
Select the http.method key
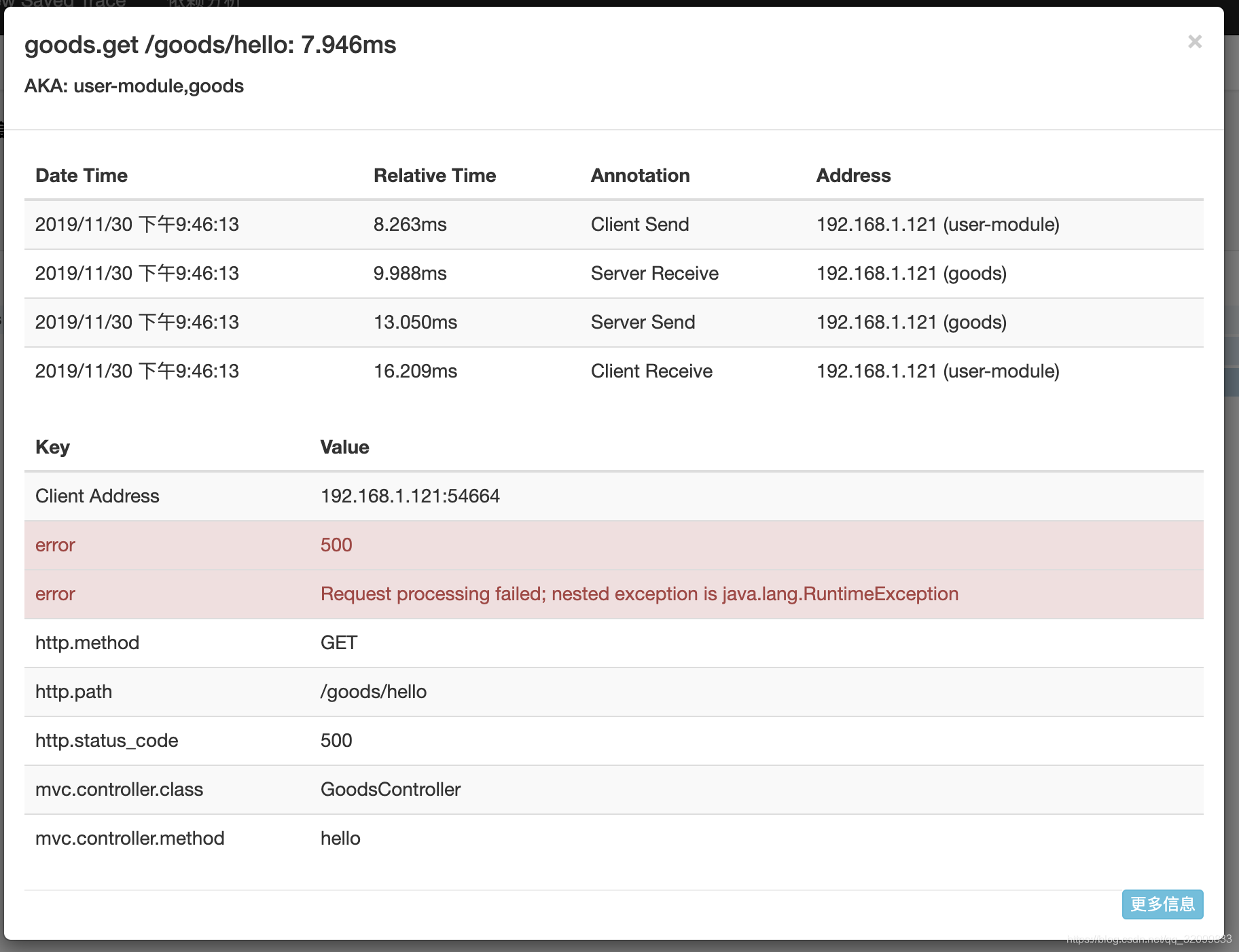click(x=87, y=643)
